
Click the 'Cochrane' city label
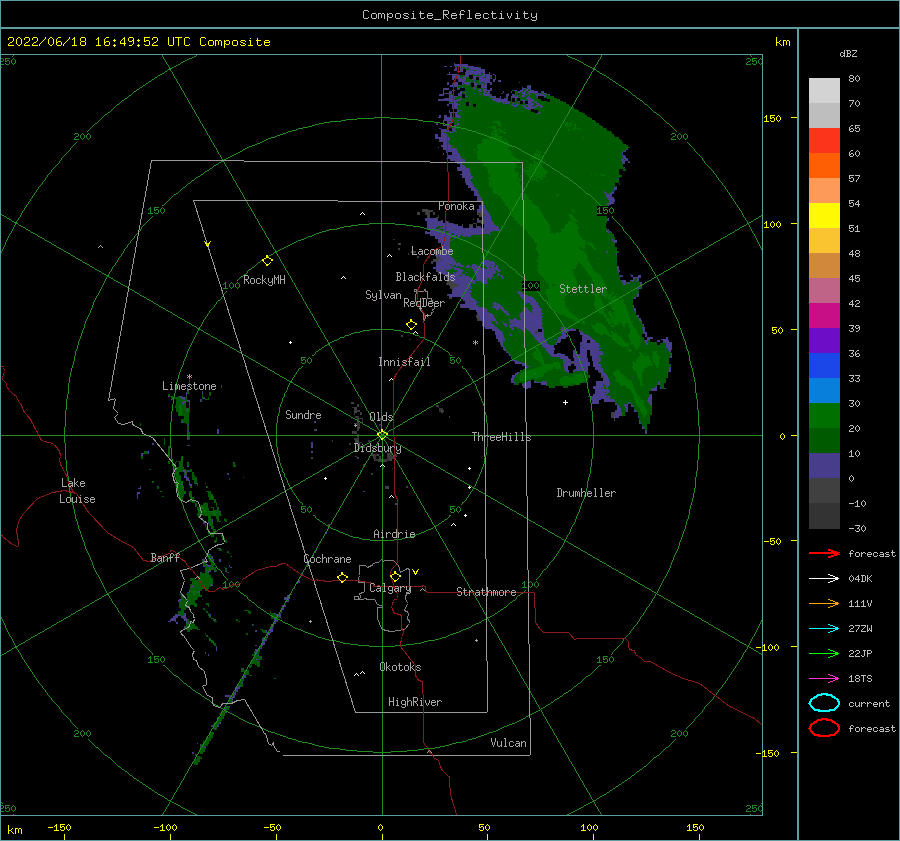[327, 559]
